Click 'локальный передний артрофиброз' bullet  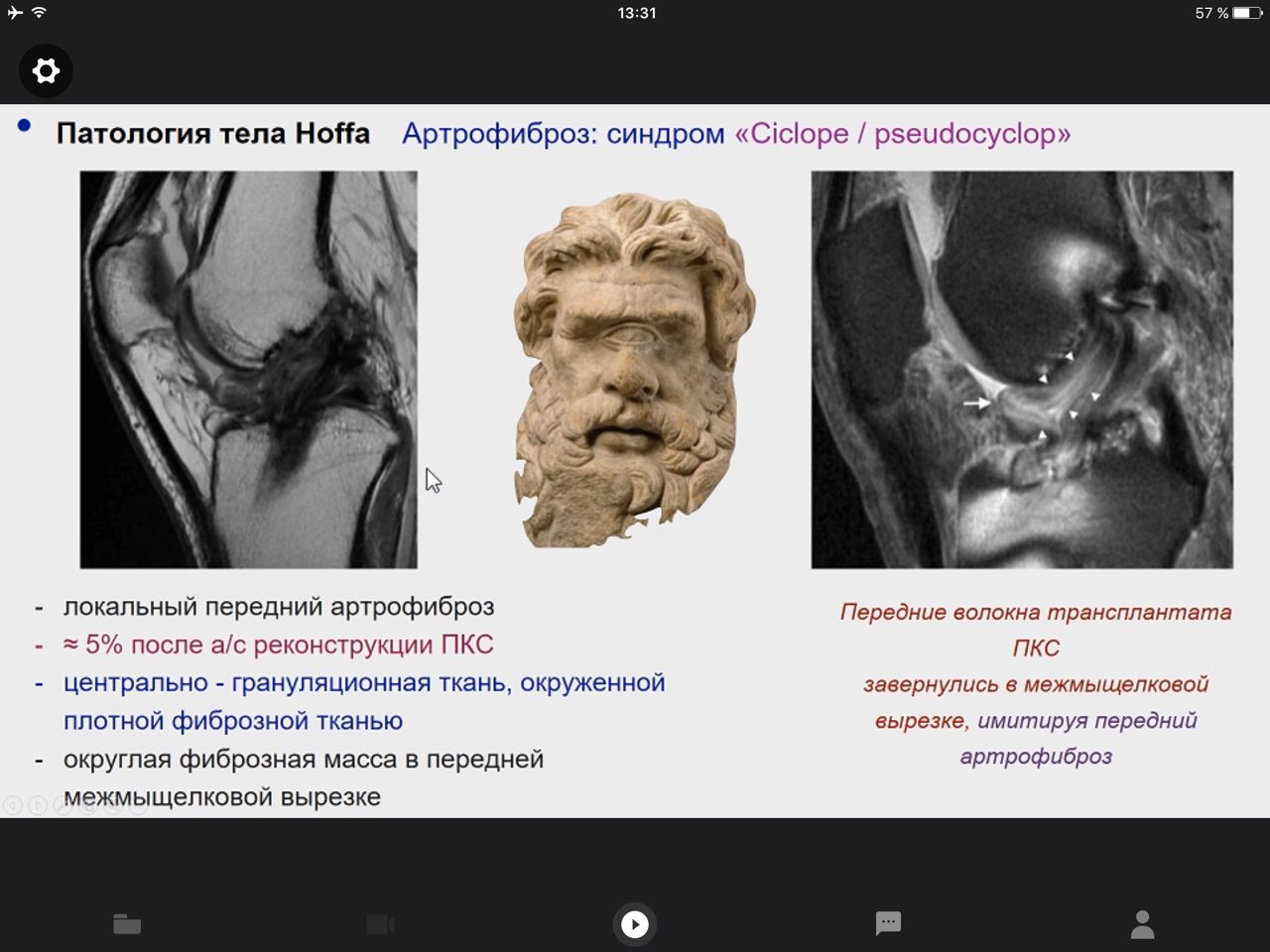click(x=279, y=607)
